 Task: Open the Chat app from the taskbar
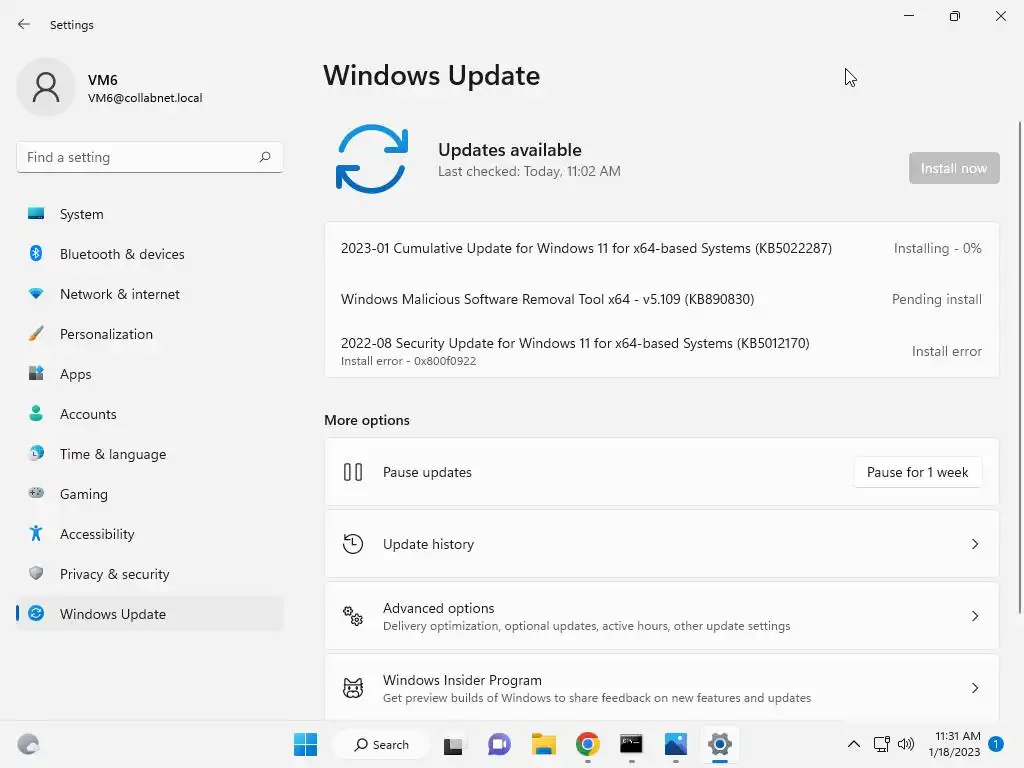[499, 744]
